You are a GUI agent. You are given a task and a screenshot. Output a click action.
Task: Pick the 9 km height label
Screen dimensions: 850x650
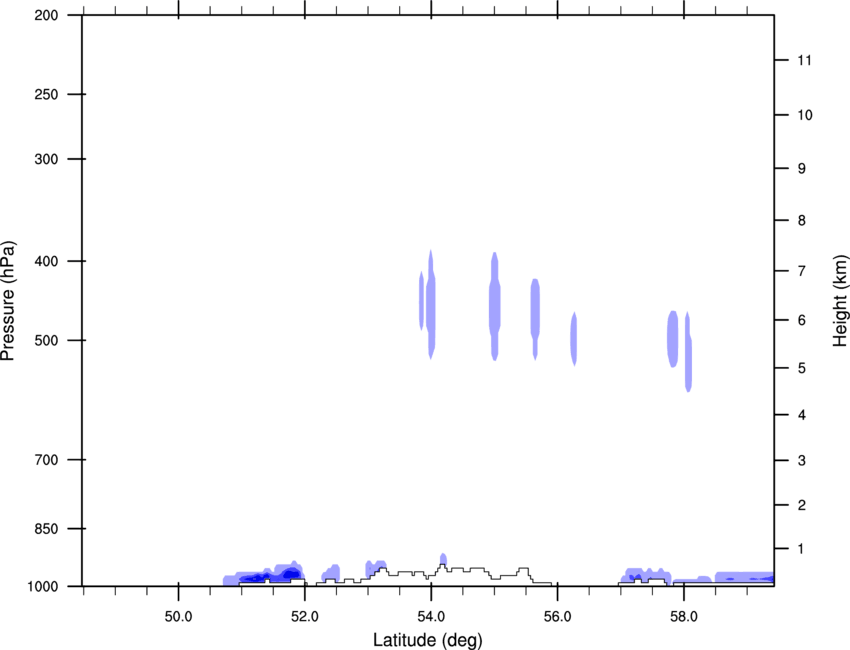pos(802,169)
